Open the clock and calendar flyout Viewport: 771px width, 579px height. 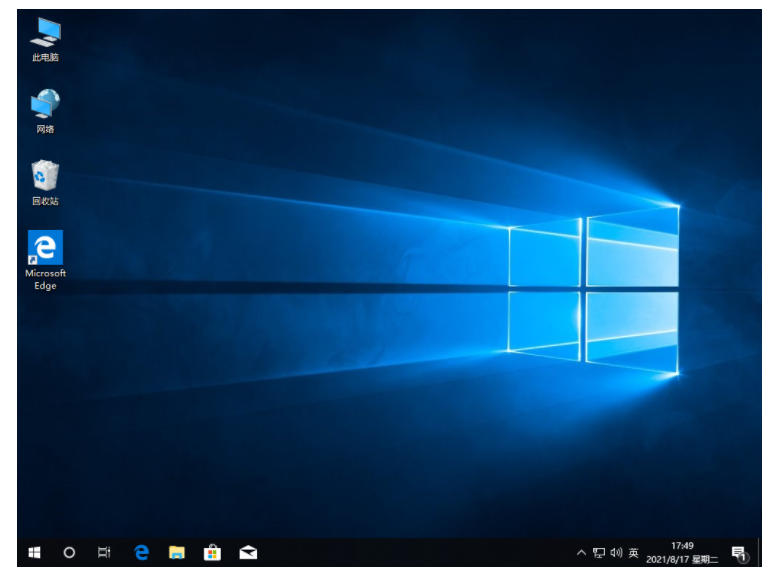click(683, 552)
